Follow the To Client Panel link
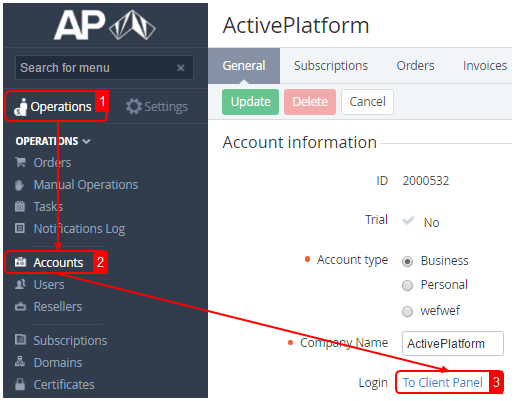This screenshot has height=401, width=515. pyautogui.click(x=443, y=383)
